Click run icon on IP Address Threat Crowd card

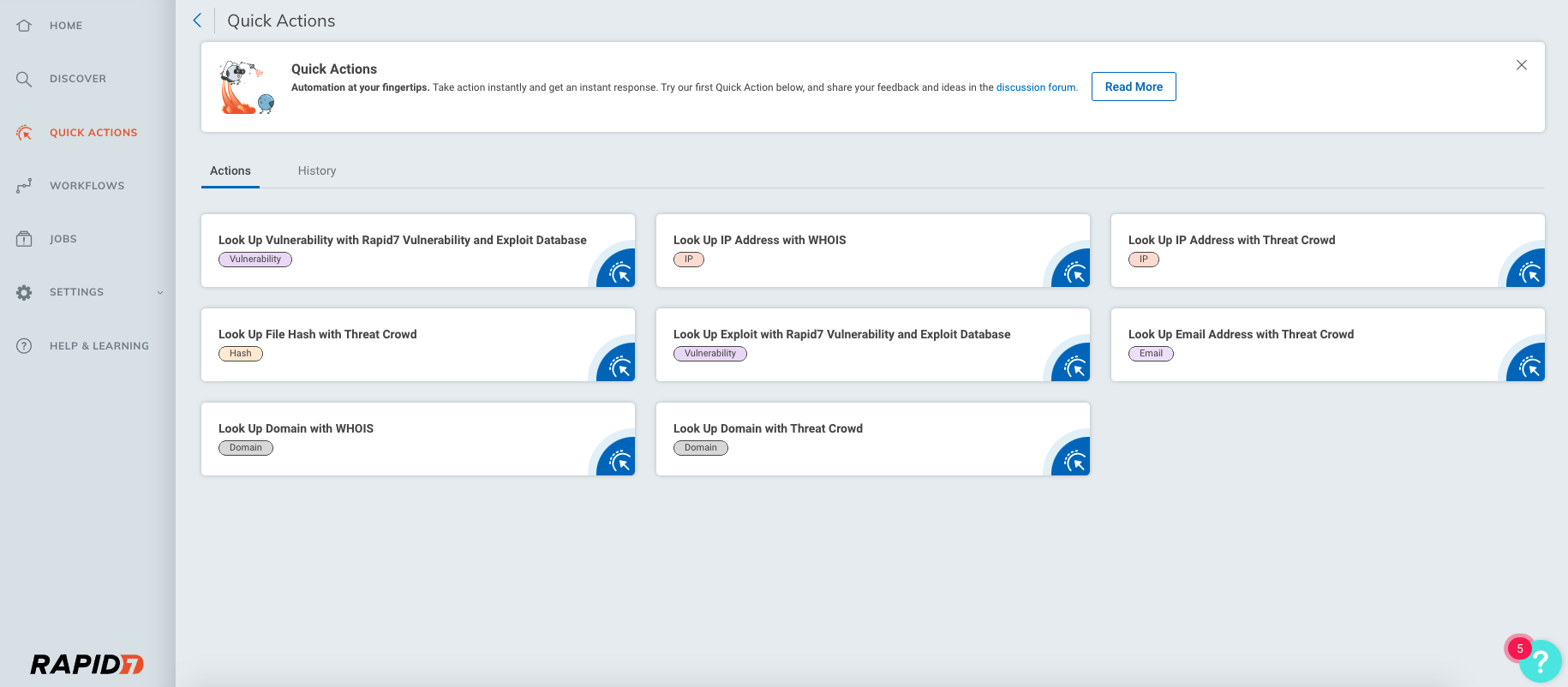coord(1530,273)
